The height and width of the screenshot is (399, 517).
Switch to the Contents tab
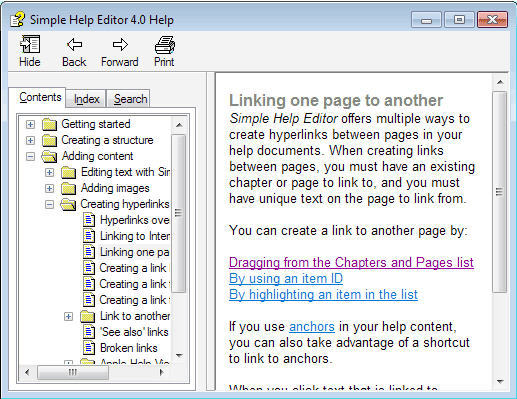(40, 97)
